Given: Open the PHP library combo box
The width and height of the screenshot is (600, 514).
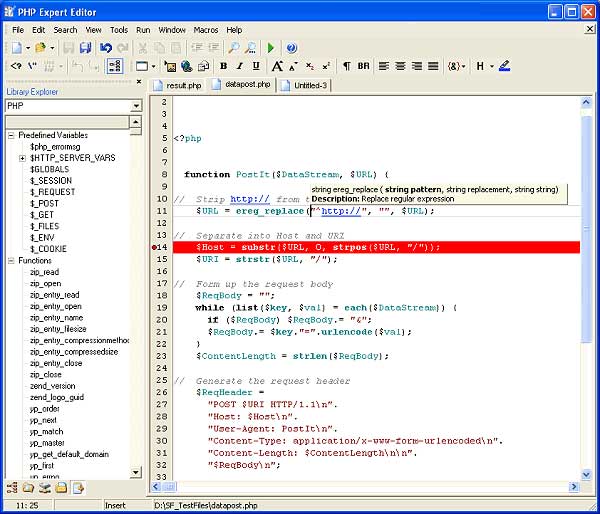Looking at the screenshot, I should (73, 106).
